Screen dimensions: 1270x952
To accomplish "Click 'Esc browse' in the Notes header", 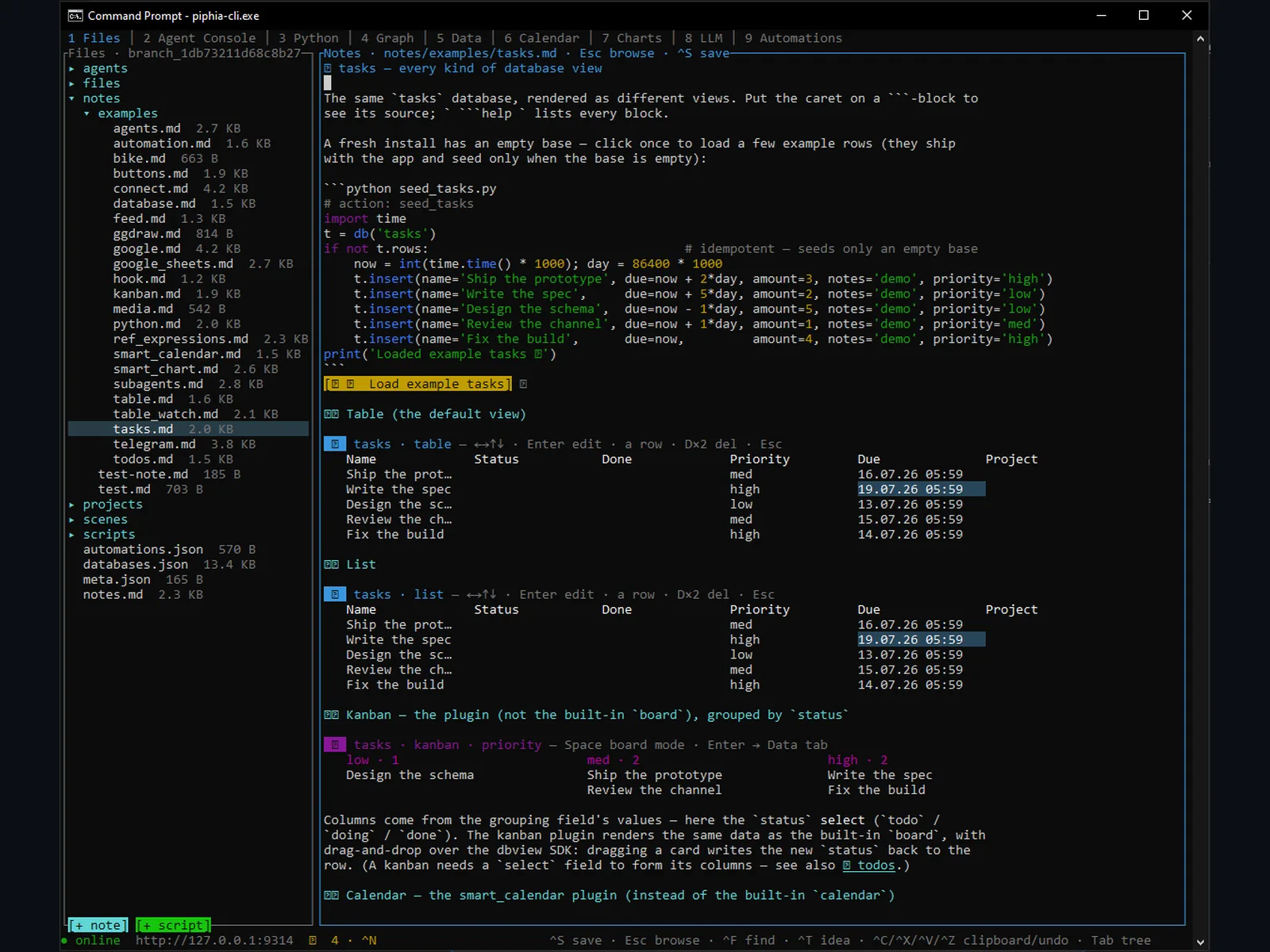I will coord(617,53).
